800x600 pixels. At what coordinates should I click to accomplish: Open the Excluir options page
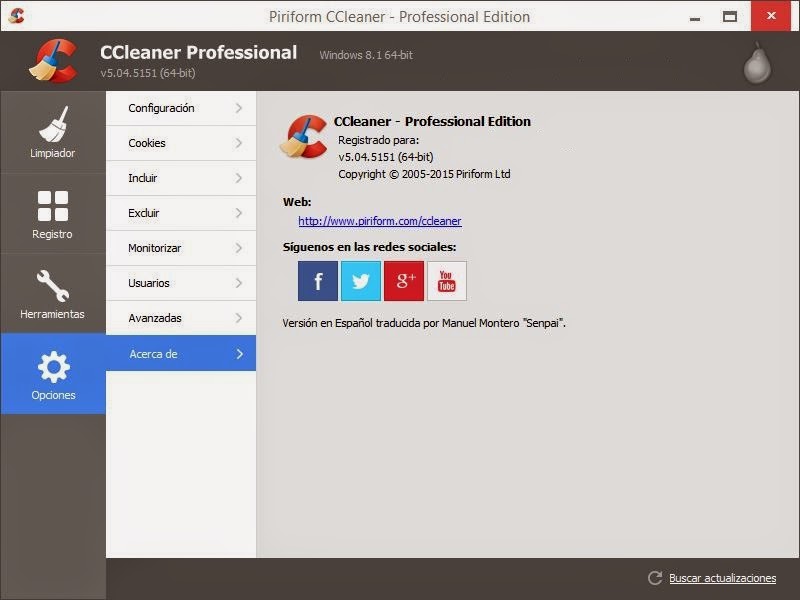[181, 213]
